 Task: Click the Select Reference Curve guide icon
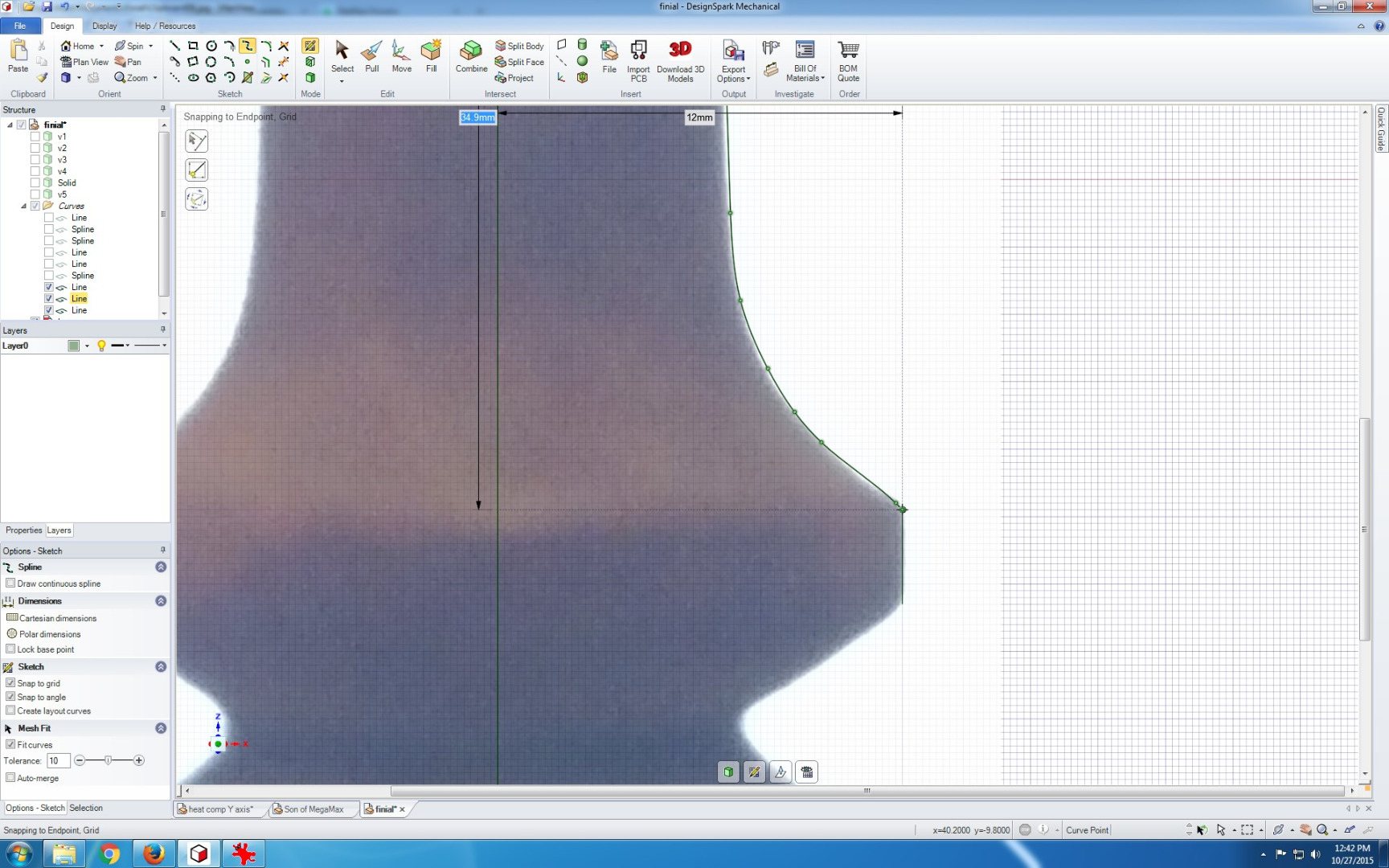(197, 141)
